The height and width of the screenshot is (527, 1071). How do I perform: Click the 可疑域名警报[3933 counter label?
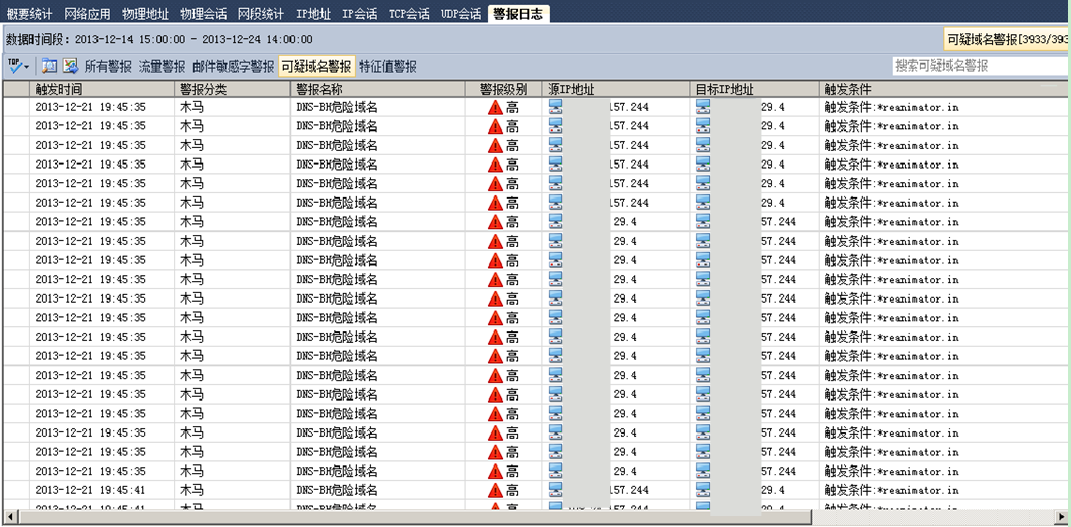(1007, 39)
